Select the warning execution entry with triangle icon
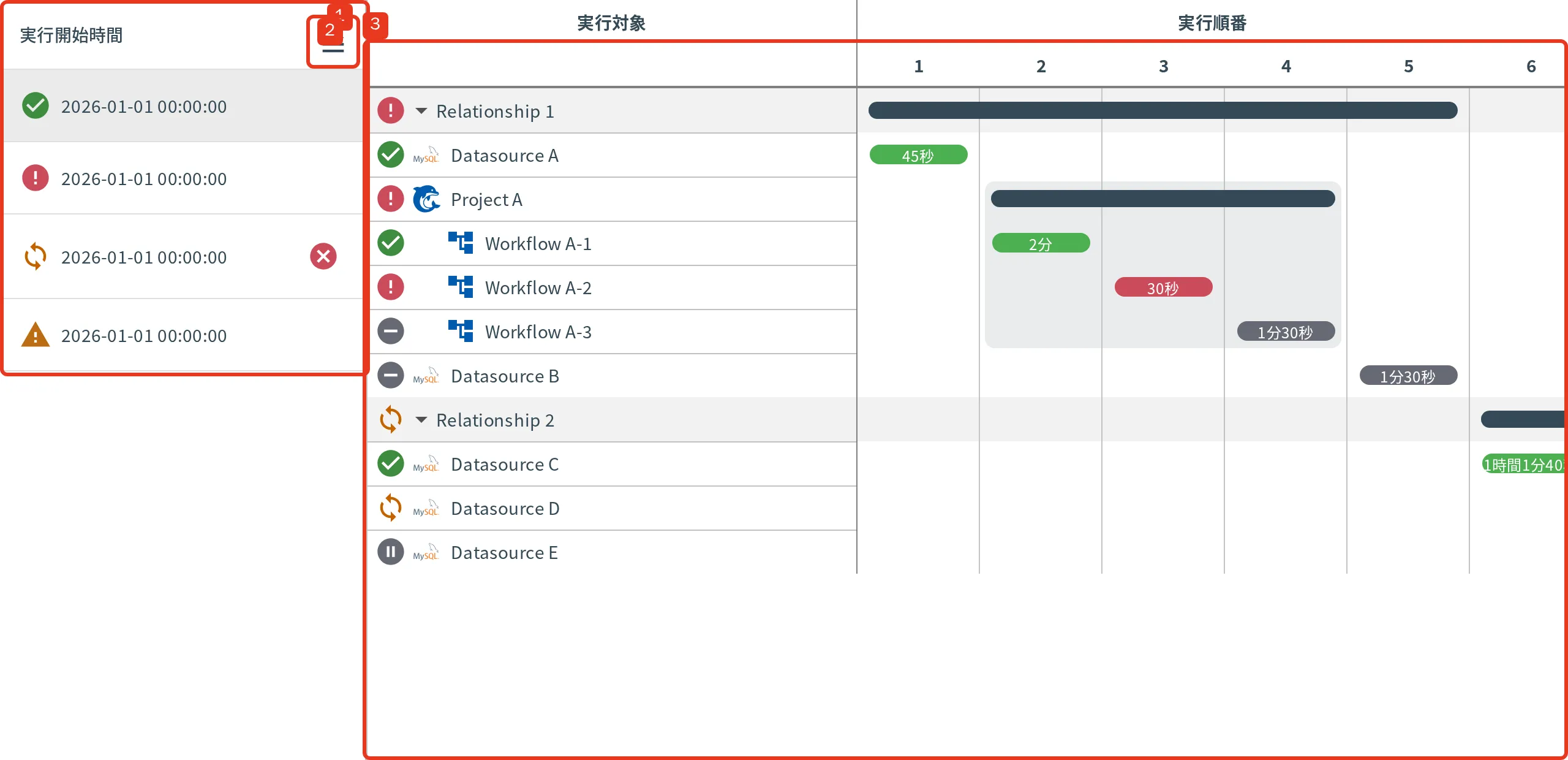1568x760 pixels. click(x=183, y=335)
